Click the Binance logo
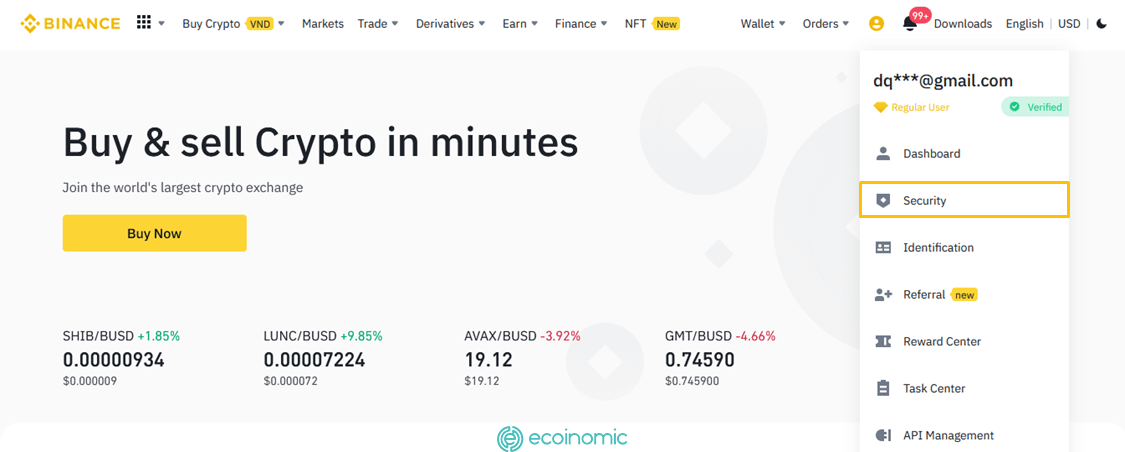1125x452 pixels. point(70,23)
